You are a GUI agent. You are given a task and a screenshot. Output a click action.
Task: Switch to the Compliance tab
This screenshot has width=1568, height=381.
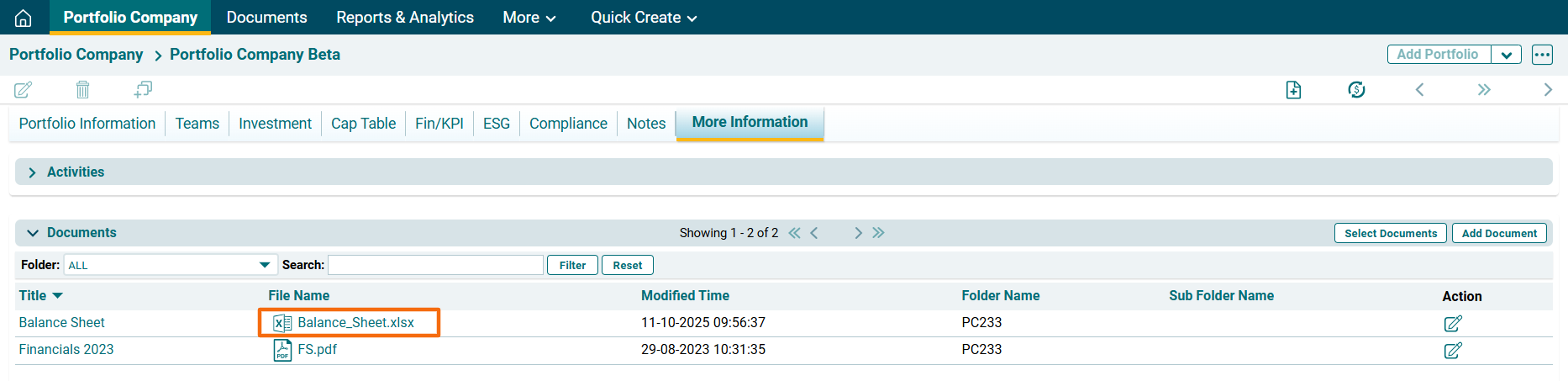tap(568, 124)
